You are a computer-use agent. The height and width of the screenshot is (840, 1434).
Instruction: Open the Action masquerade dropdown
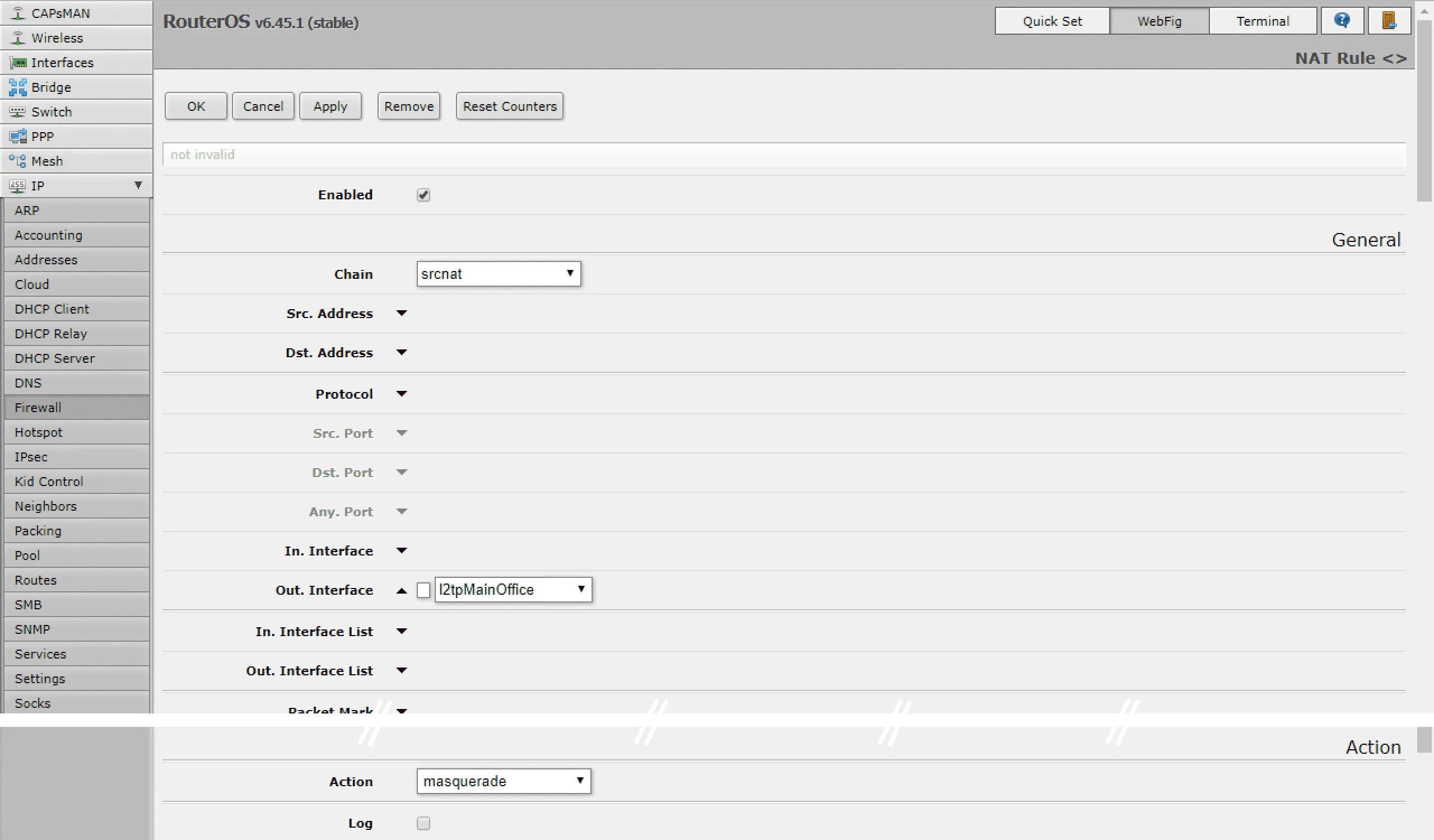tap(503, 781)
